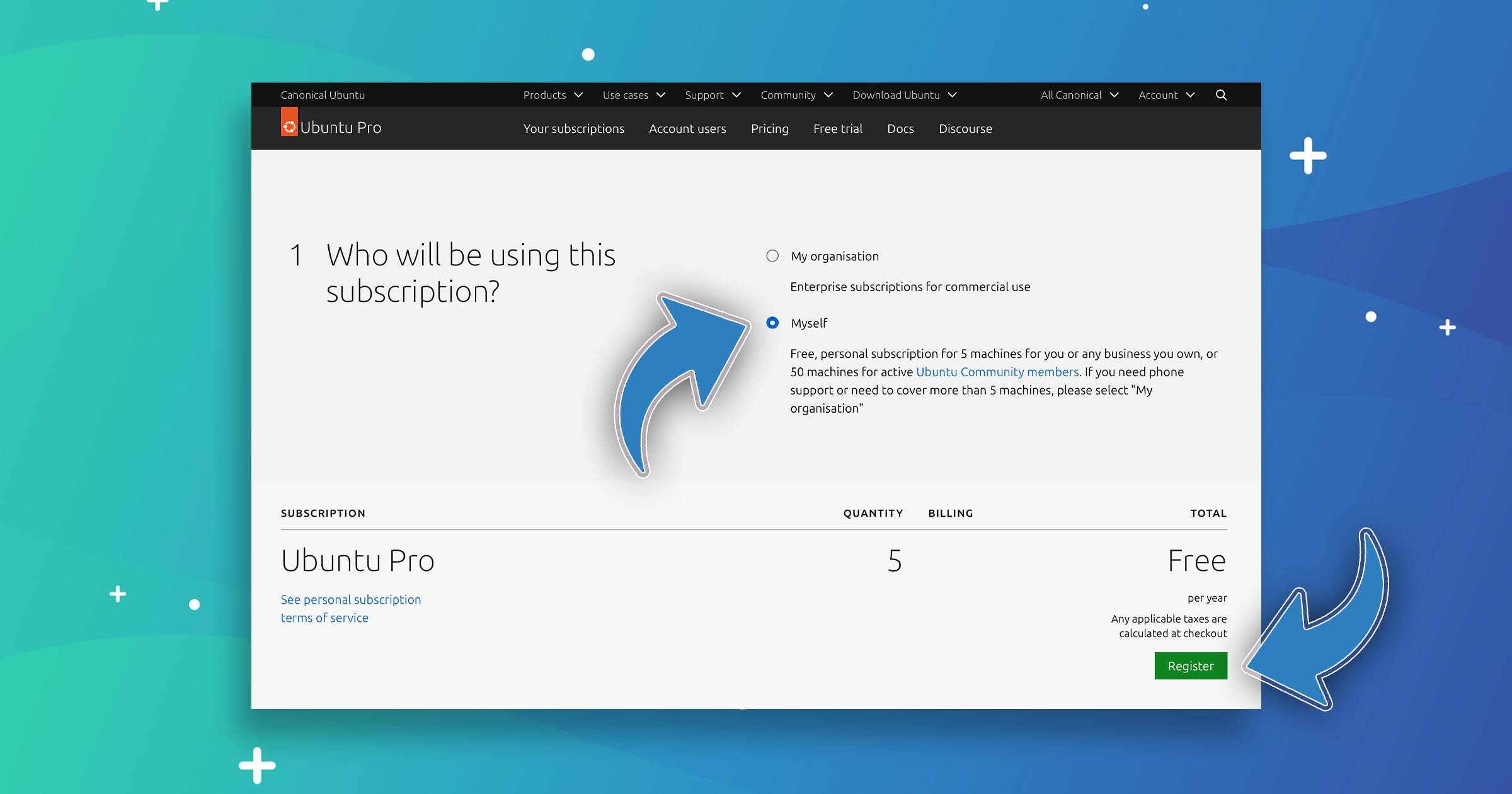The height and width of the screenshot is (794, 1512).
Task: Open the Discourse navigation link
Action: (x=965, y=129)
